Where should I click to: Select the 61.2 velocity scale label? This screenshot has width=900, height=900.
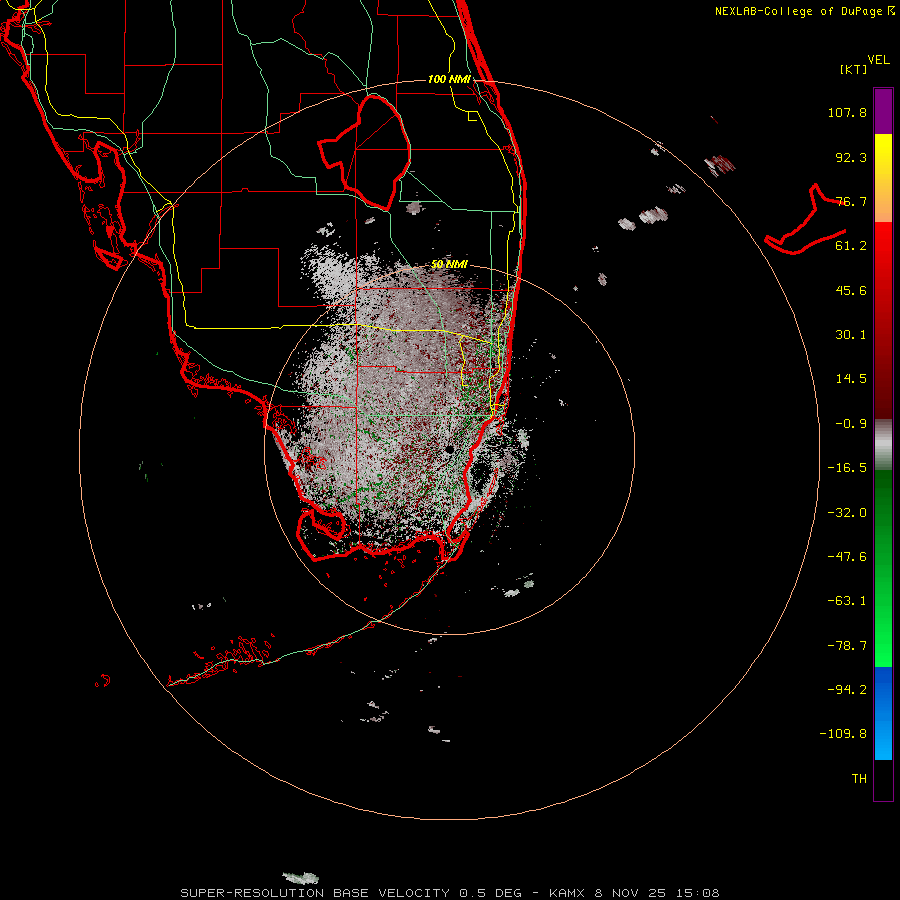[x=851, y=246]
